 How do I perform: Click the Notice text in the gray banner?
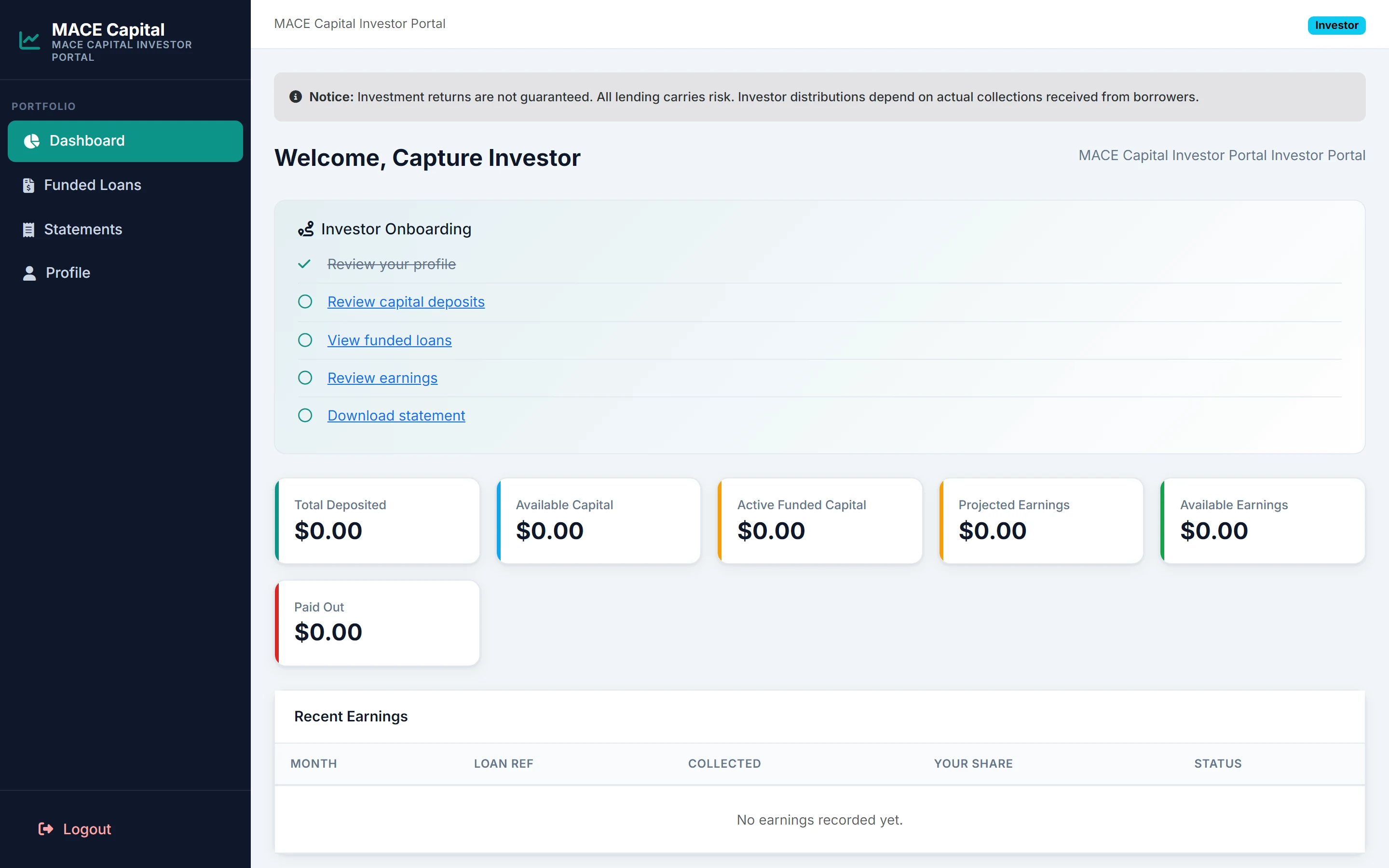[x=754, y=97]
